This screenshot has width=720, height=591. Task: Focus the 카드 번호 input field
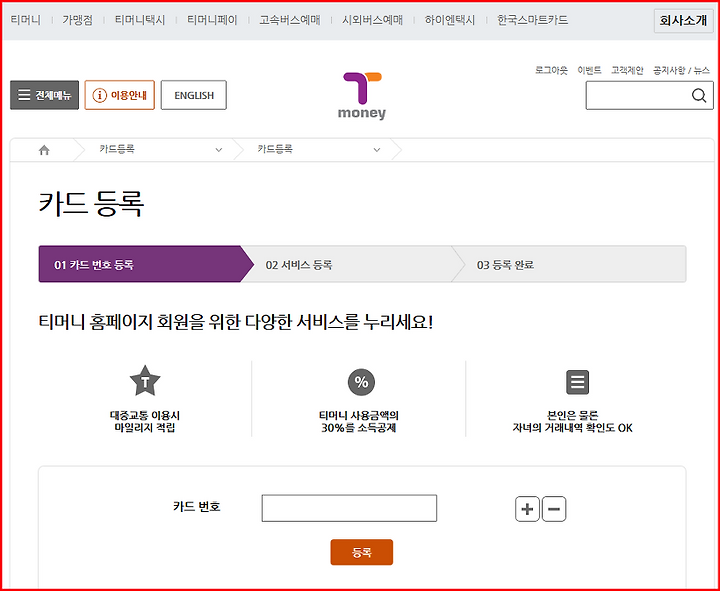coord(349,508)
